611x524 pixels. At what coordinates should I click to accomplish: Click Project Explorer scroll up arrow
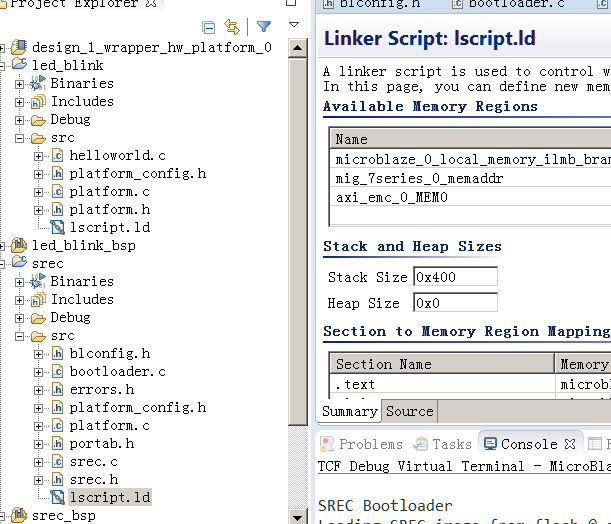(298, 48)
